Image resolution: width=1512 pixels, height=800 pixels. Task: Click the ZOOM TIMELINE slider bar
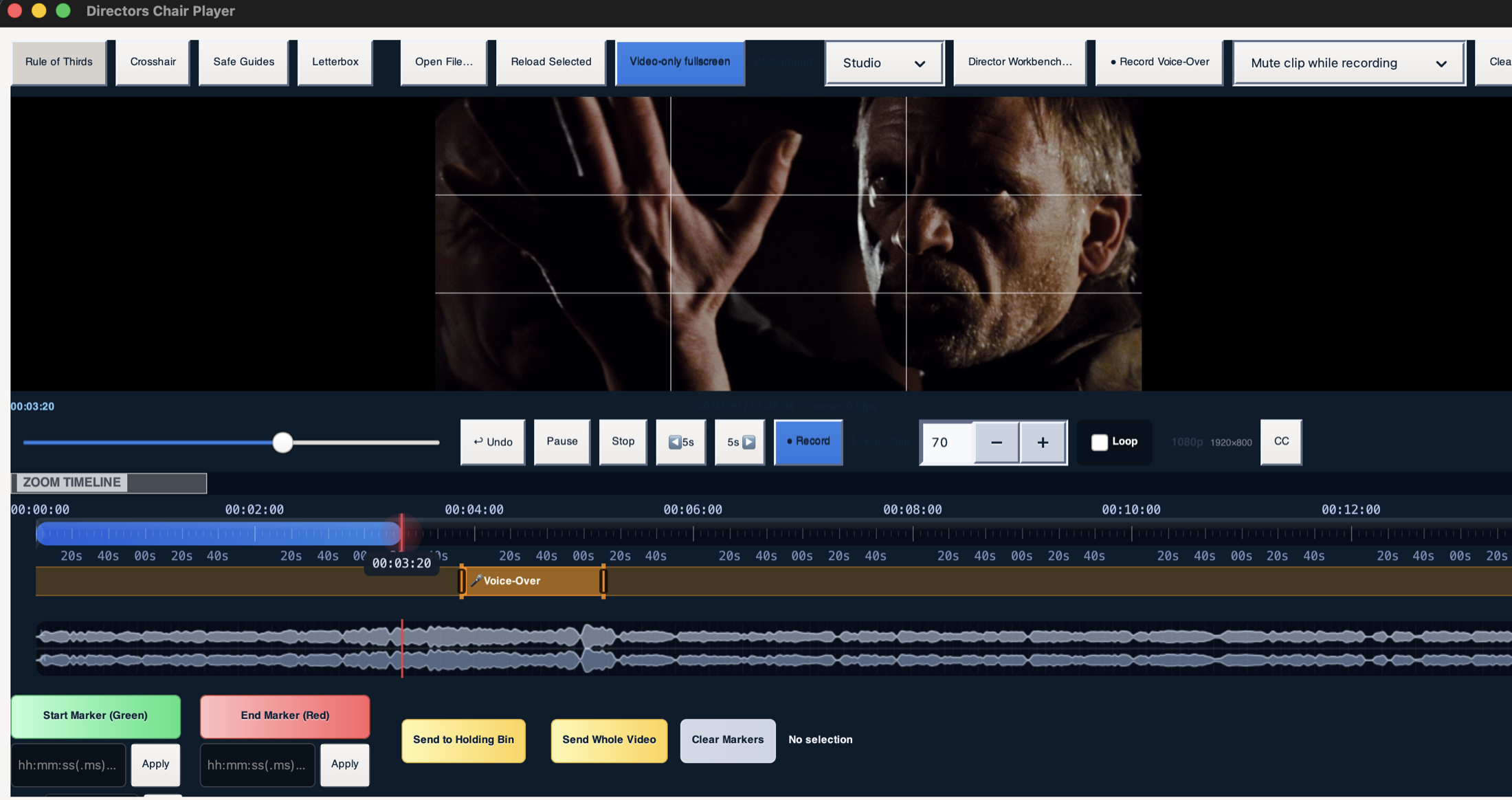click(x=109, y=482)
